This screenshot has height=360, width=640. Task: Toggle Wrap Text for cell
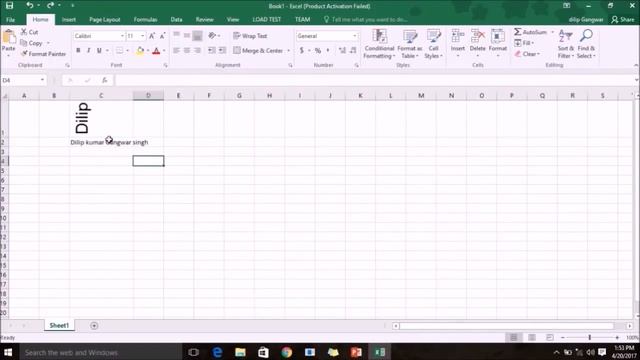(x=250, y=36)
